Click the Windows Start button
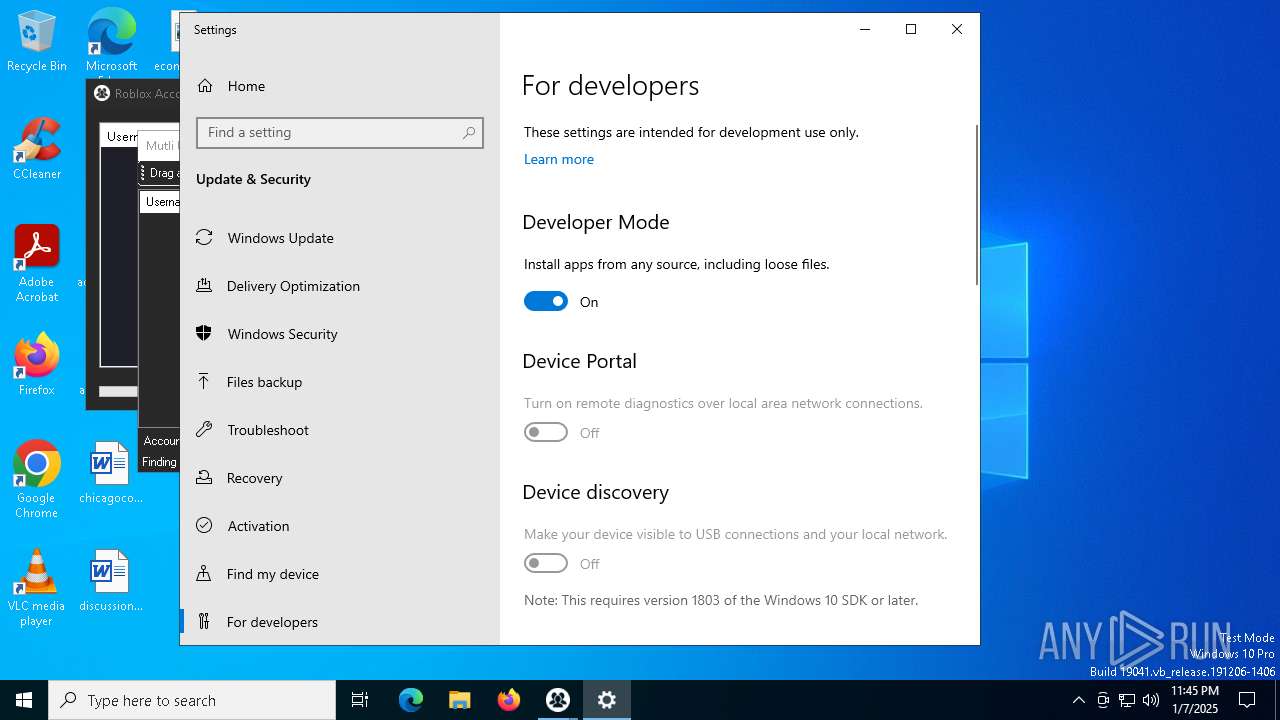1280x720 pixels. [x=24, y=700]
